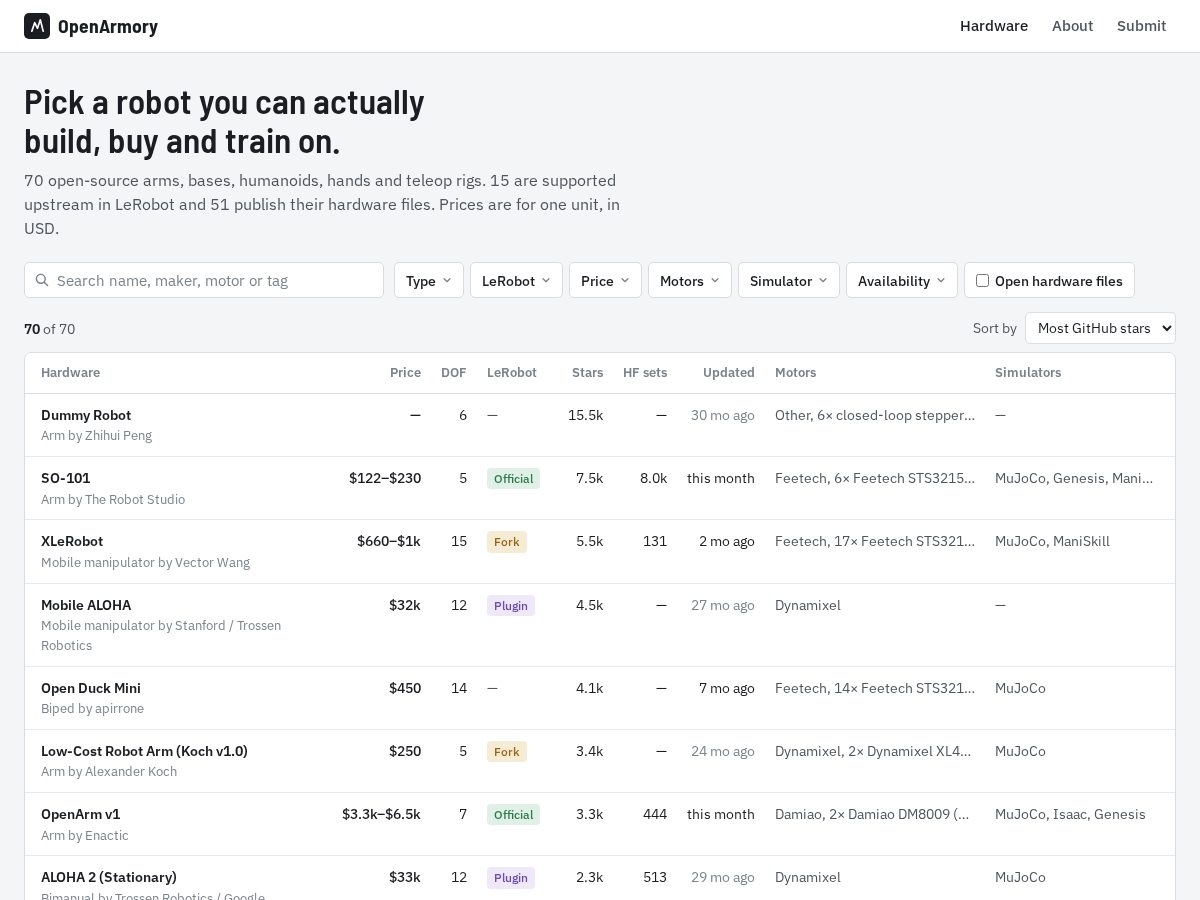The height and width of the screenshot is (900, 1200).
Task: Open the Sort by Most GitHub stars select
Action: [x=1100, y=328]
